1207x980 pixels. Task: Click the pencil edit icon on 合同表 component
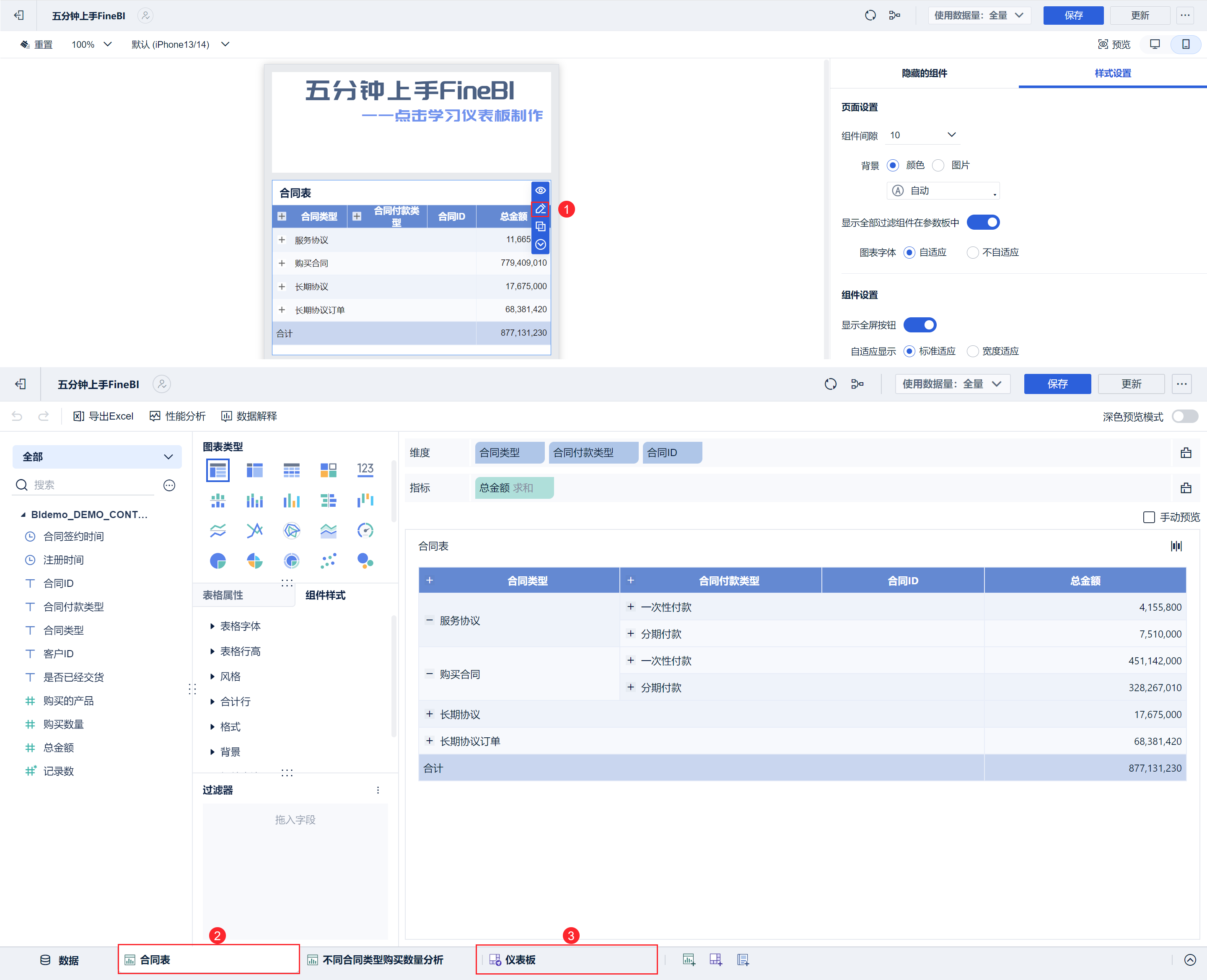(x=540, y=209)
